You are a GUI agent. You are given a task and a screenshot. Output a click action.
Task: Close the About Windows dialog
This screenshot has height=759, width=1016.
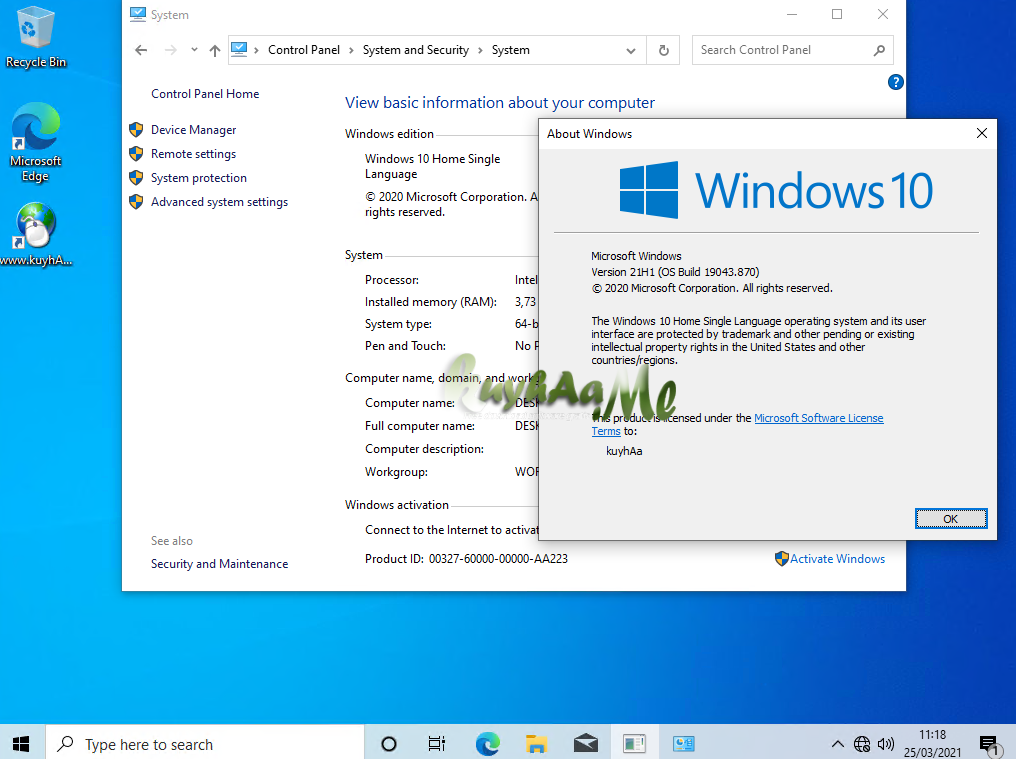click(x=982, y=134)
